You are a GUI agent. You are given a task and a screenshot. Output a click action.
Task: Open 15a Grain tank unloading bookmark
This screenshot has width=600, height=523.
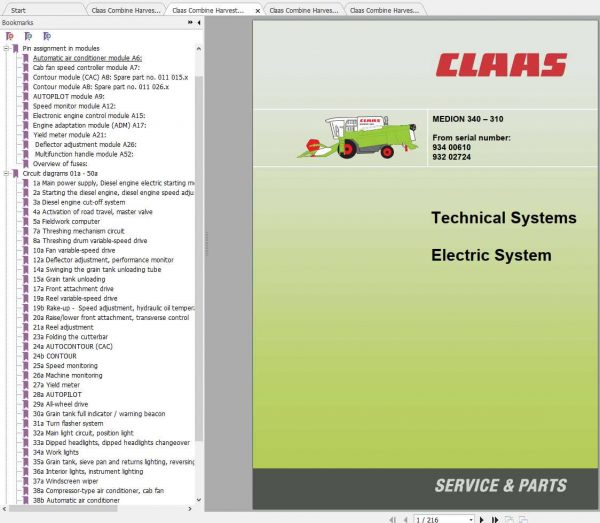[69, 279]
